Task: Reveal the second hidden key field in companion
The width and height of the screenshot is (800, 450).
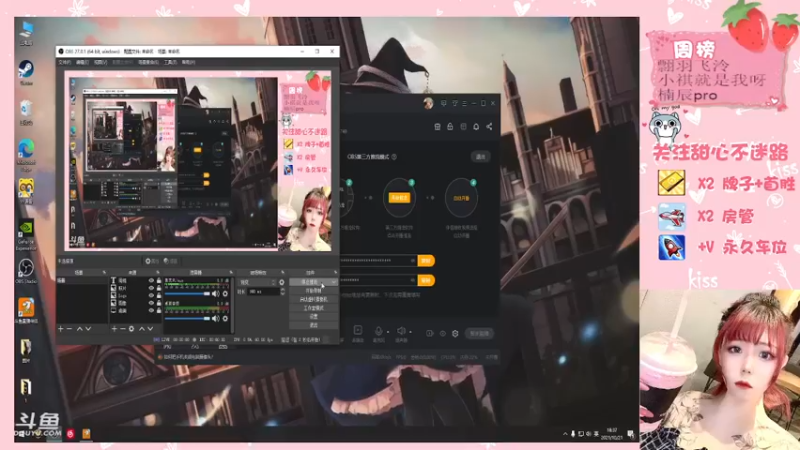Action: coord(412,280)
